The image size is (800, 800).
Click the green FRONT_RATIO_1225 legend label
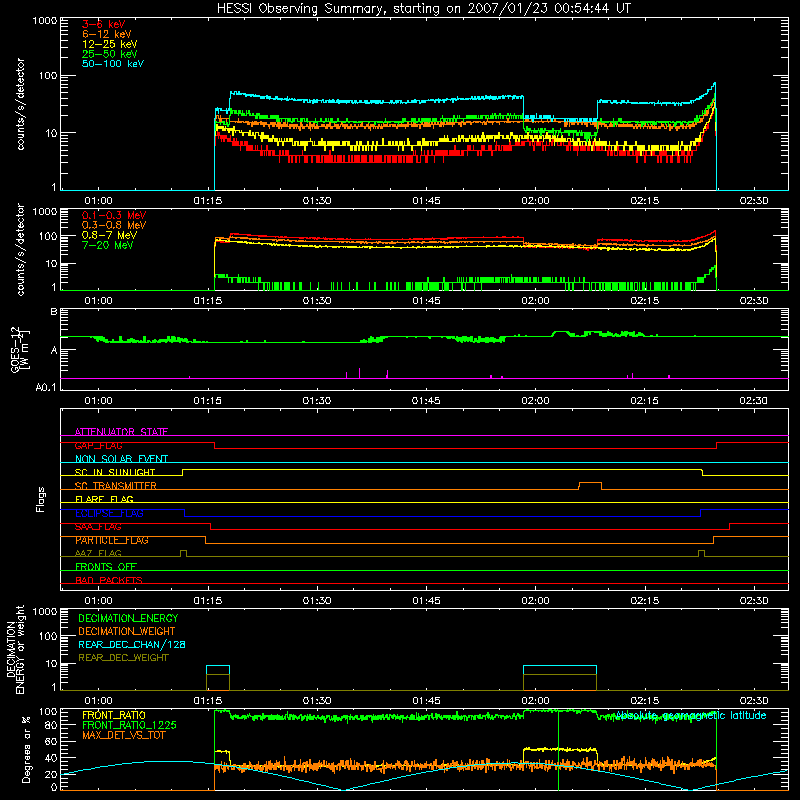coord(129,725)
